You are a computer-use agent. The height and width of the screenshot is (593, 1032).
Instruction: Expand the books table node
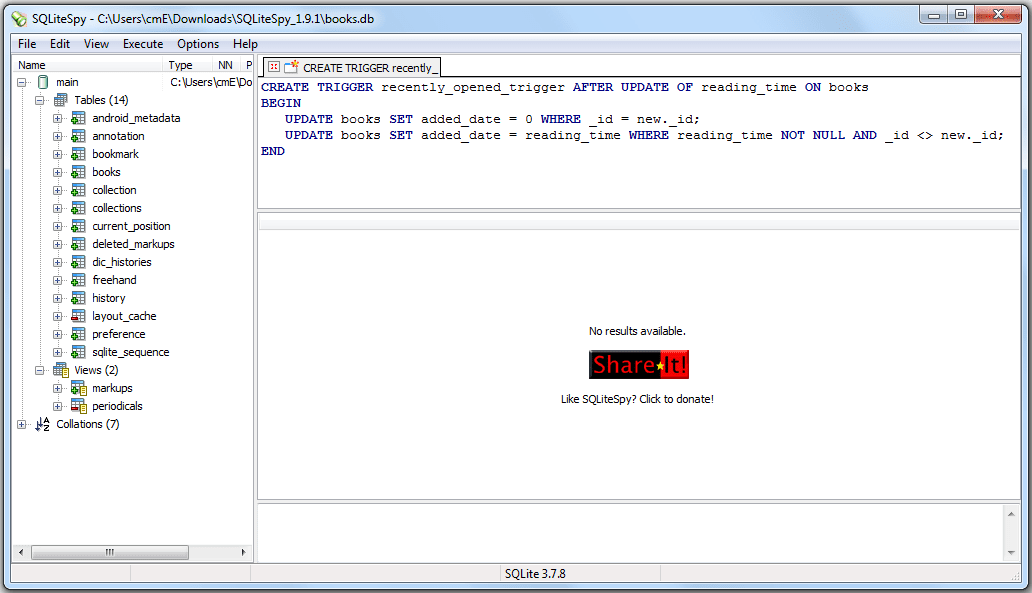click(x=58, y=172)
